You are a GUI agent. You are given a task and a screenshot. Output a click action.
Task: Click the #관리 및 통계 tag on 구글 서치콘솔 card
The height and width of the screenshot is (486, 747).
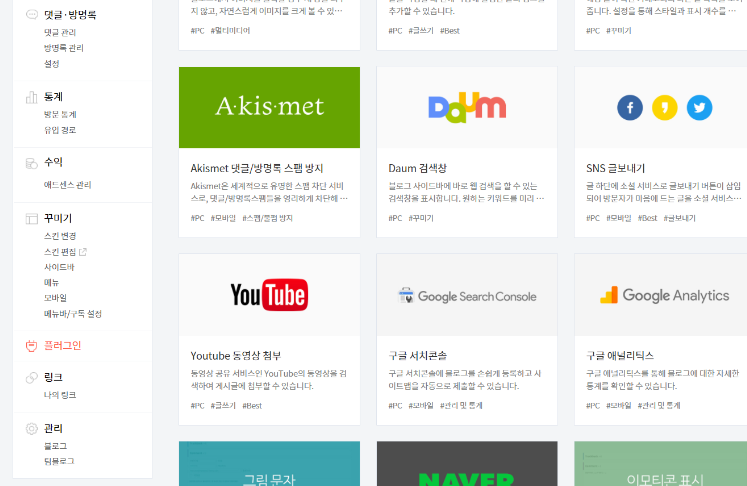click(461, 405)
